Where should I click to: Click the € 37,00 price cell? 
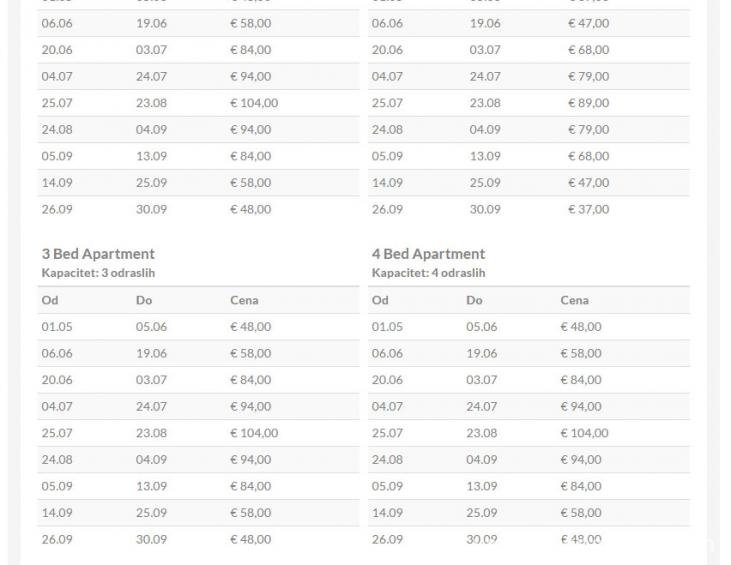tap(588, 210)
